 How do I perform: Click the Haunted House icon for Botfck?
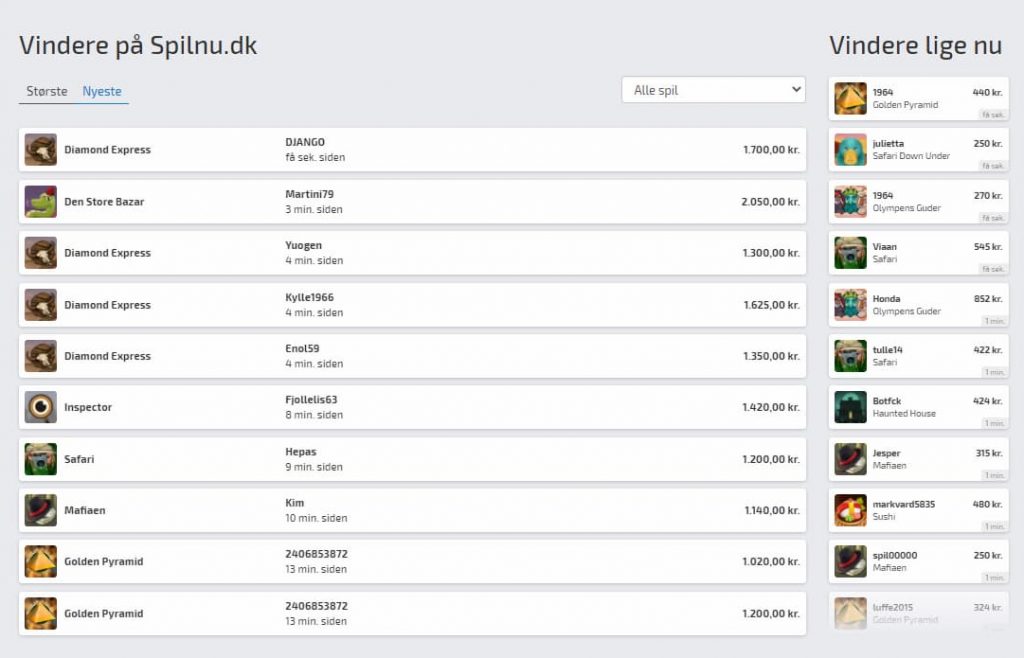pos(850,407)
